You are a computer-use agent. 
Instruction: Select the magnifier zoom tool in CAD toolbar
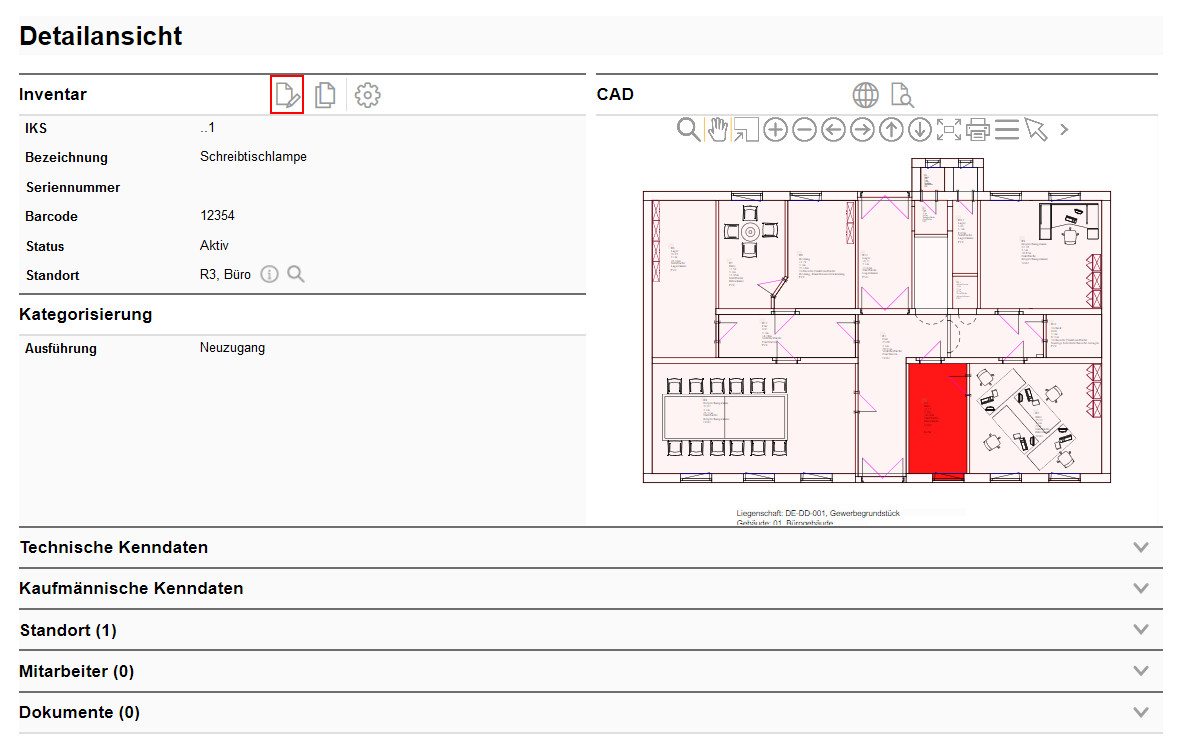tap(688, 129)
